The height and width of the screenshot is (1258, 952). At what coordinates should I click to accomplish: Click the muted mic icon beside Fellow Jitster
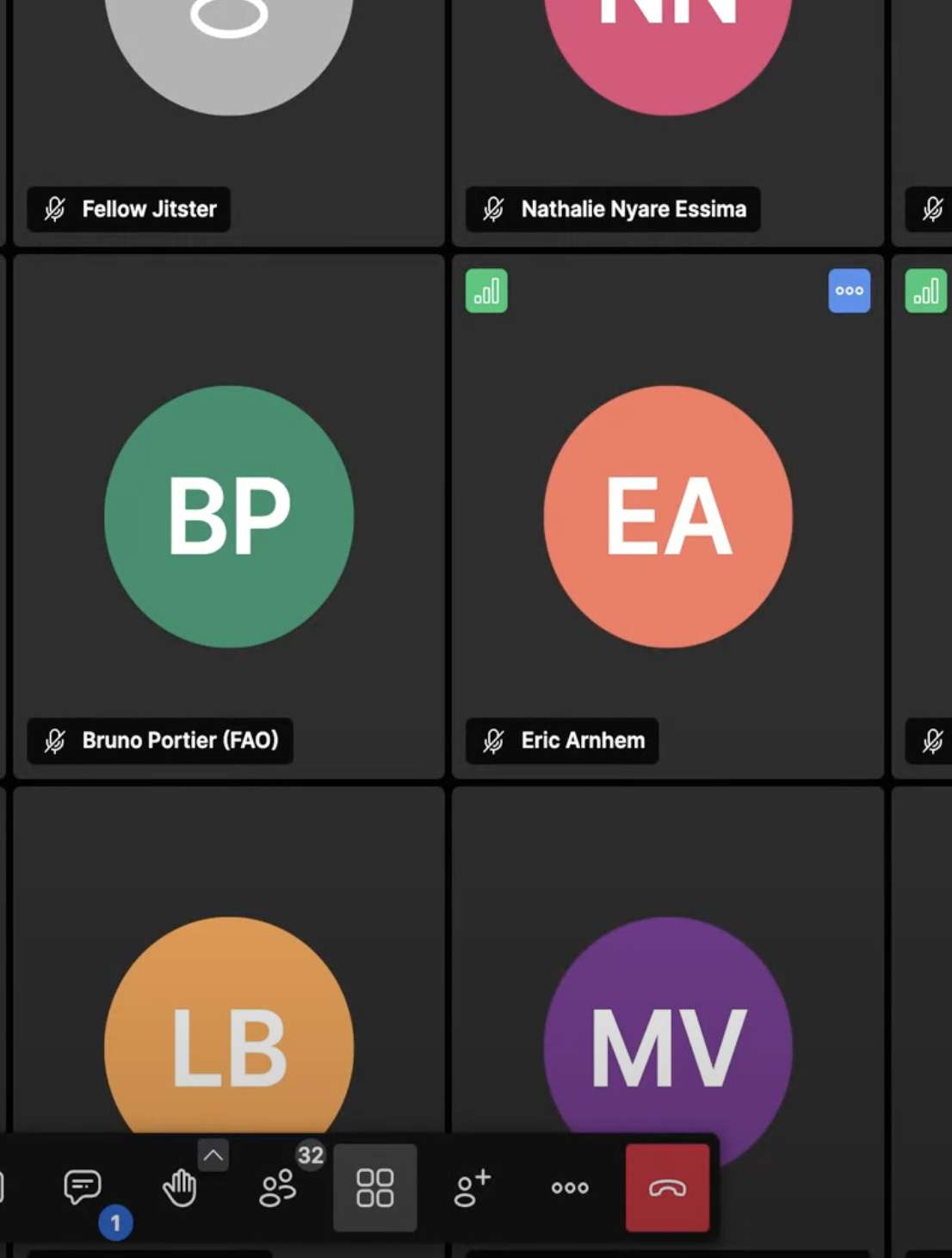point(55,209)
